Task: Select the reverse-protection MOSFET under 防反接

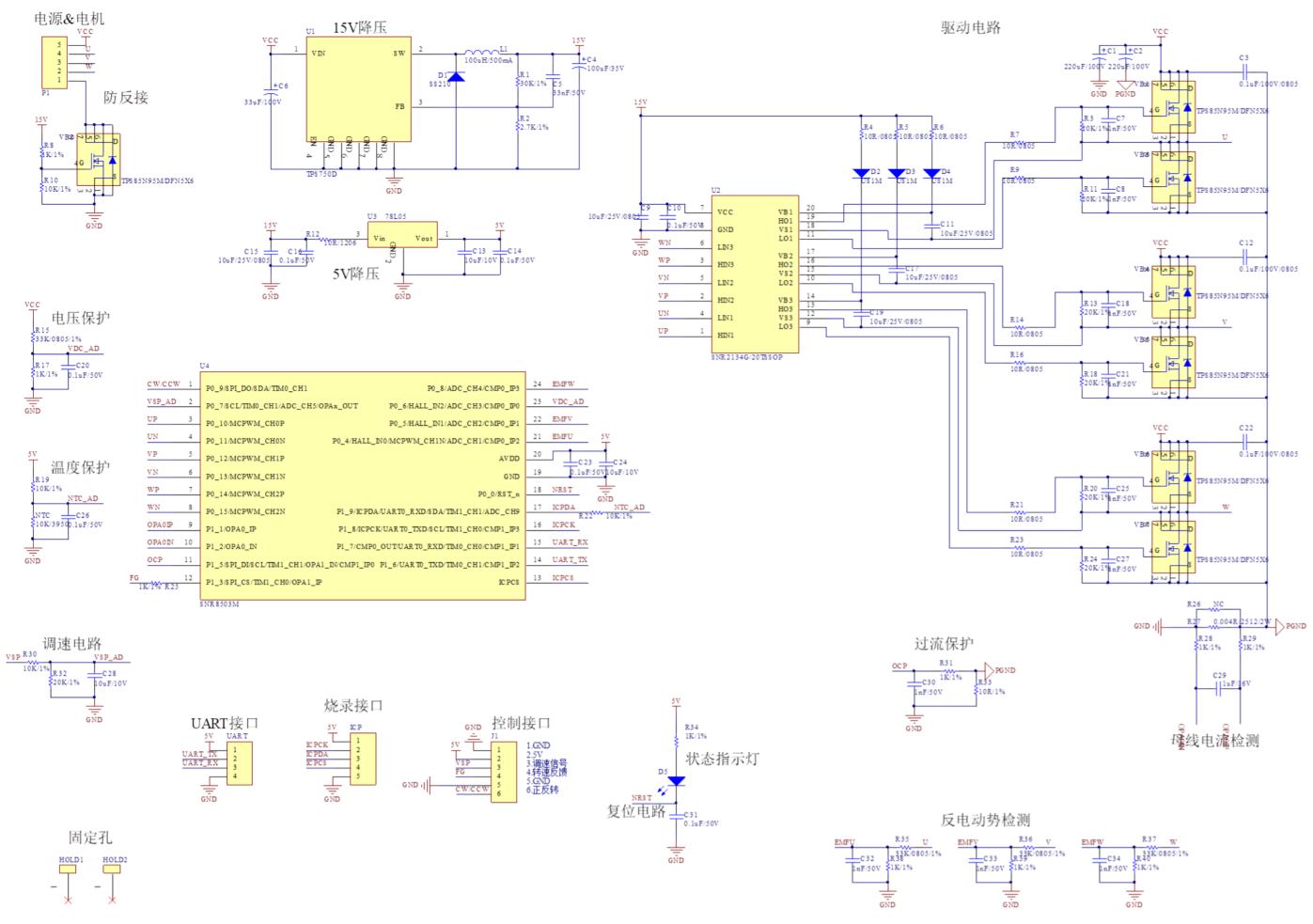Action: click(x=99, y=162)
